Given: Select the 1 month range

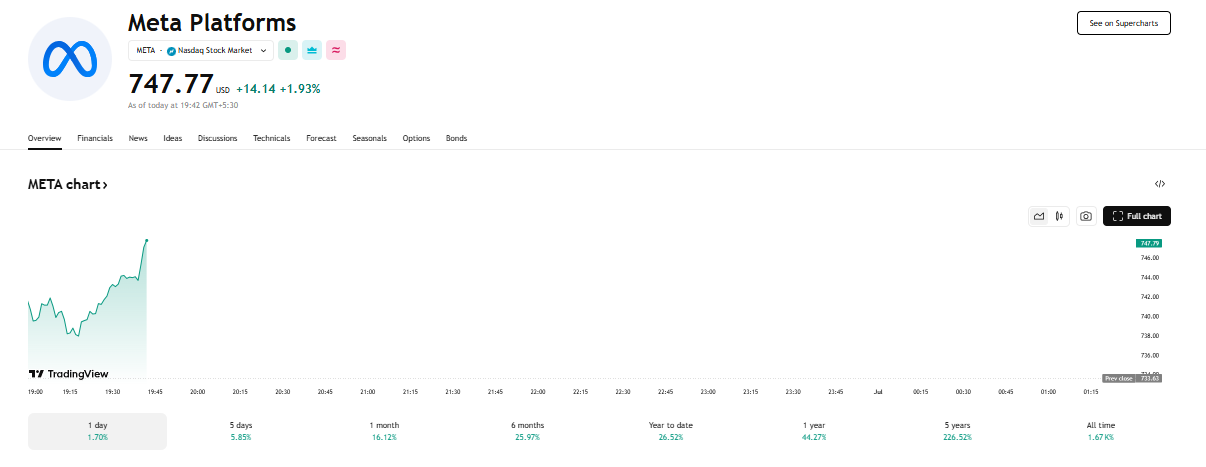Looking at the screenshot, I should (x=384, y=431).
